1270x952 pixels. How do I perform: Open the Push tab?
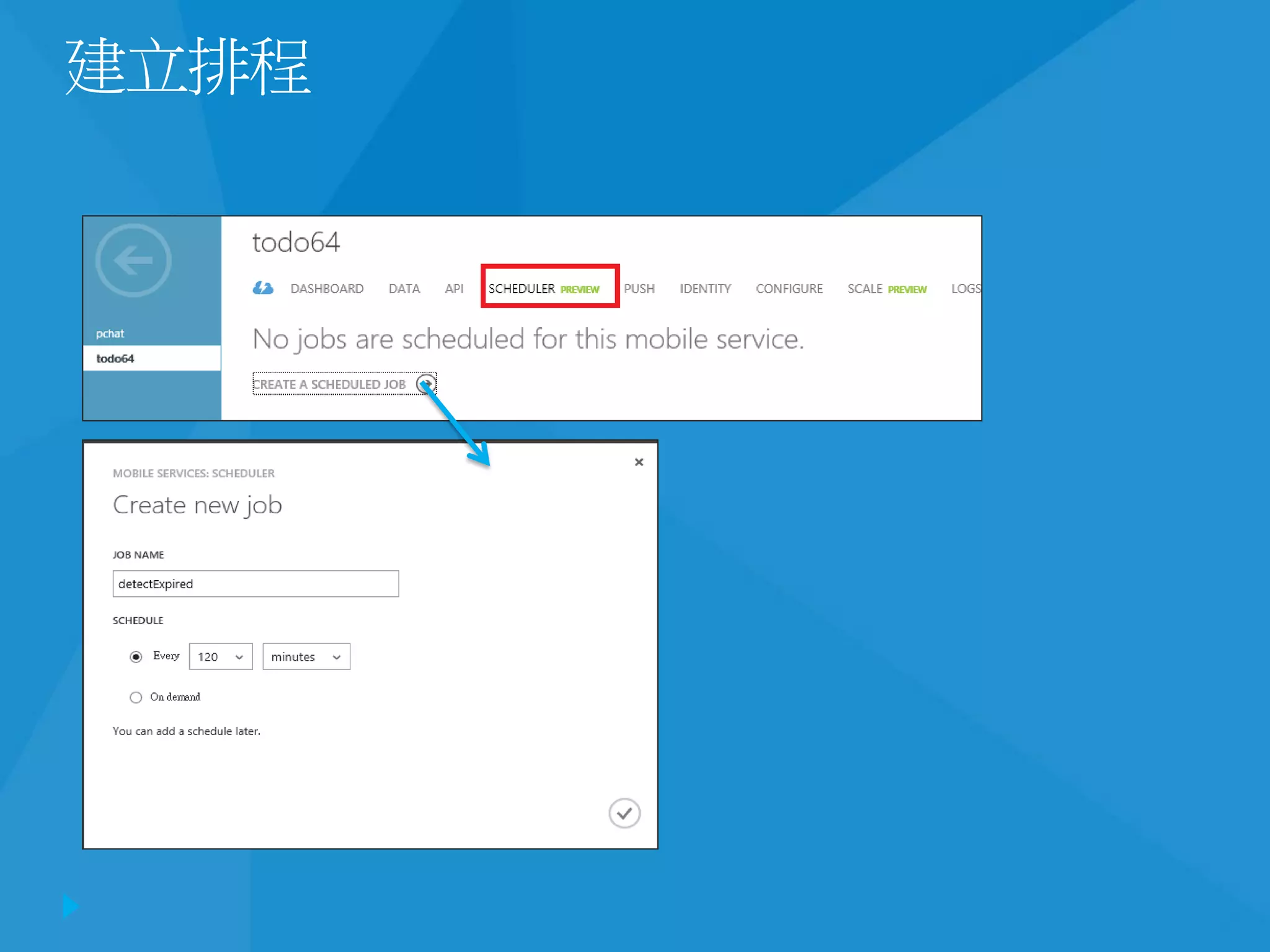[639, 289]
